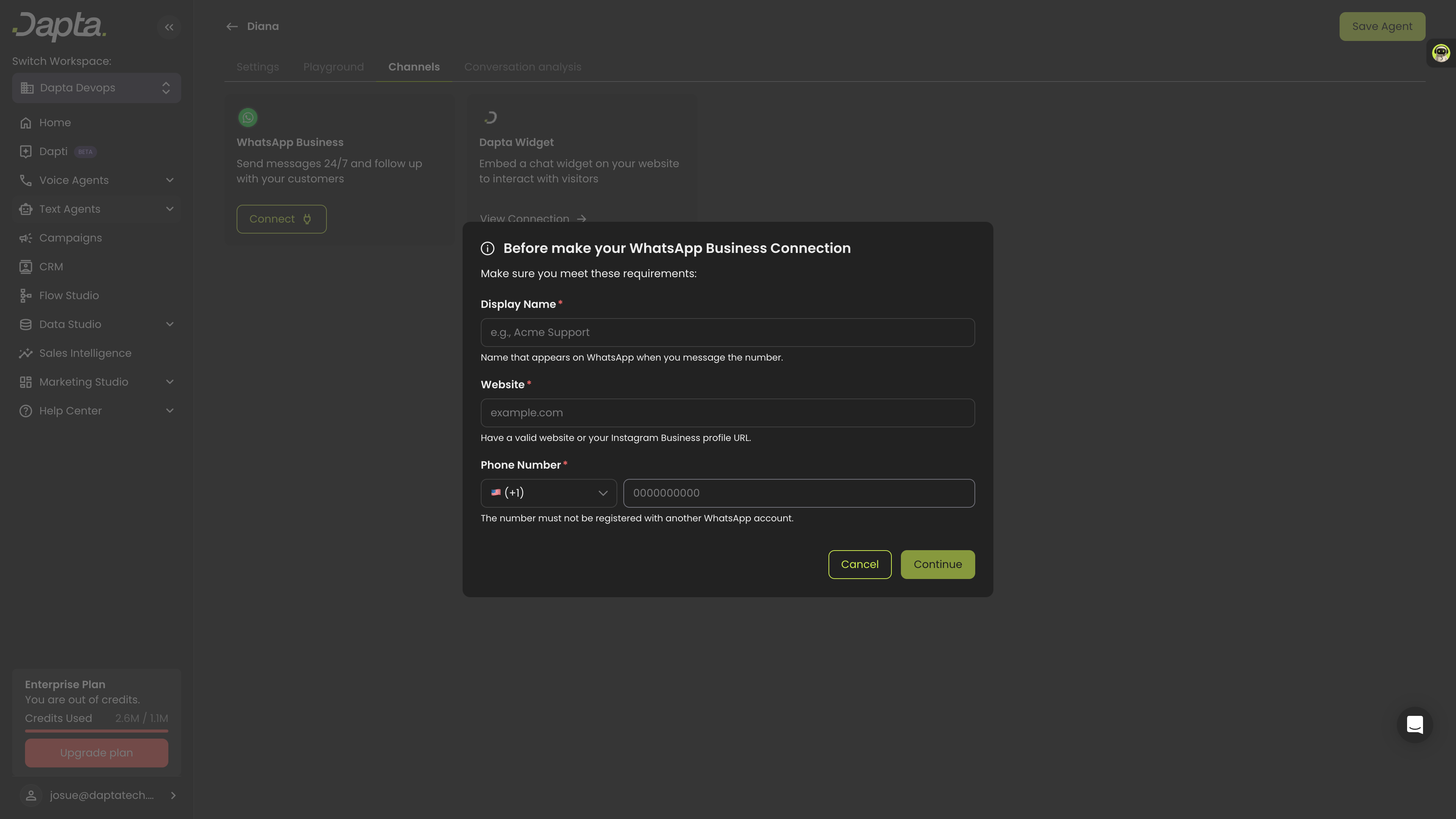Screen dimensions: 1456x819
Task: Click the Data Studio database icon
Action: pos(25,325)
